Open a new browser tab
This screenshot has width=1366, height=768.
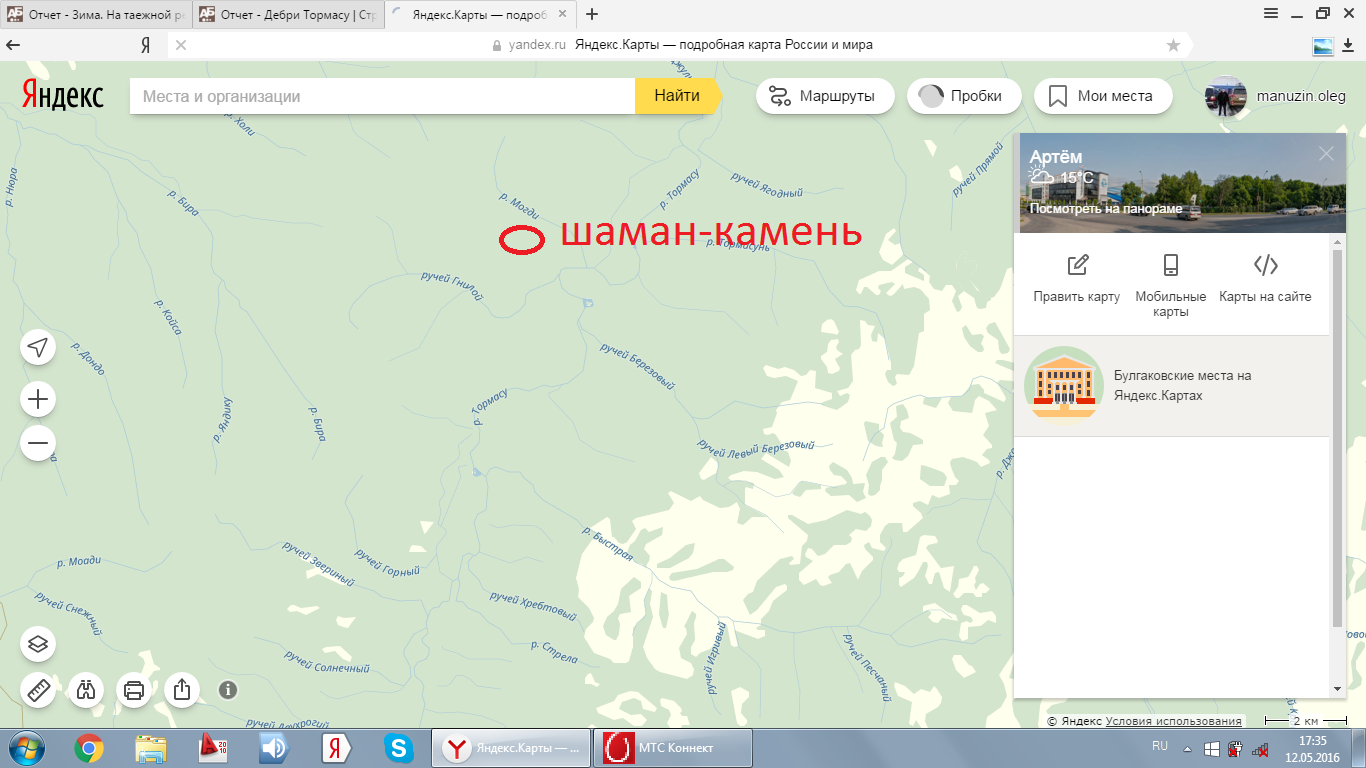[x=592, y=14]
